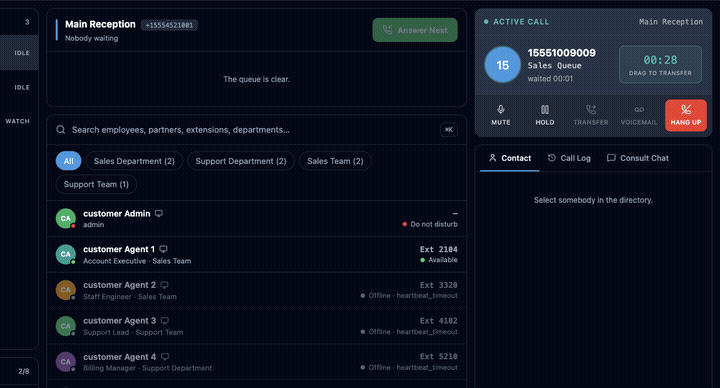
Task: Select the customer Agent 4 name
Action: tap(119, 357)
